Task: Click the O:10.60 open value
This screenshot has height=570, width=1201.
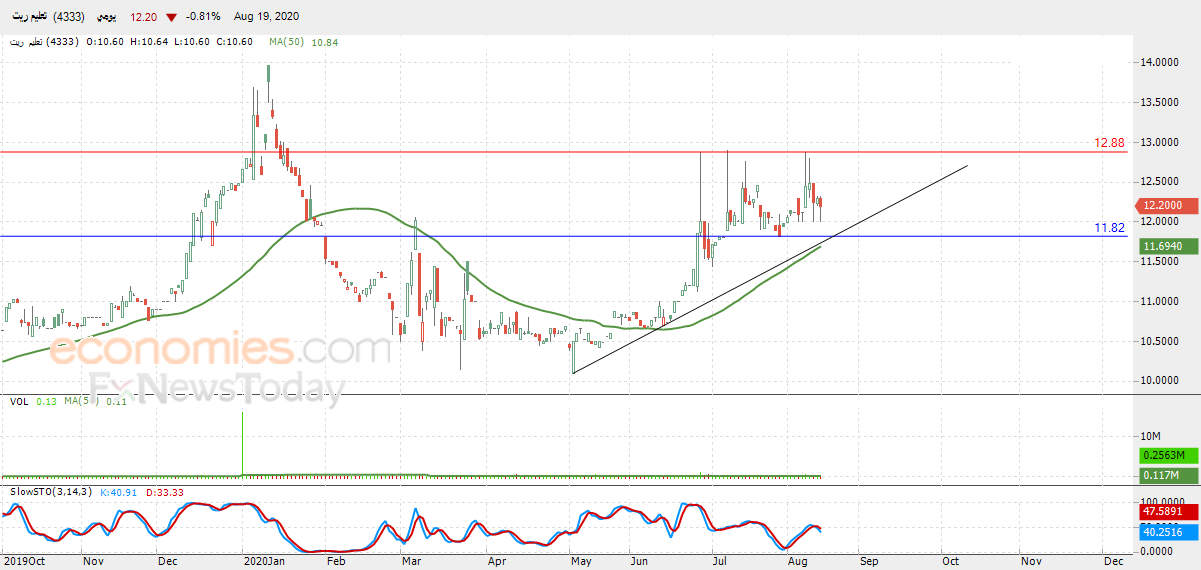Action: click(x=105, y=42)
